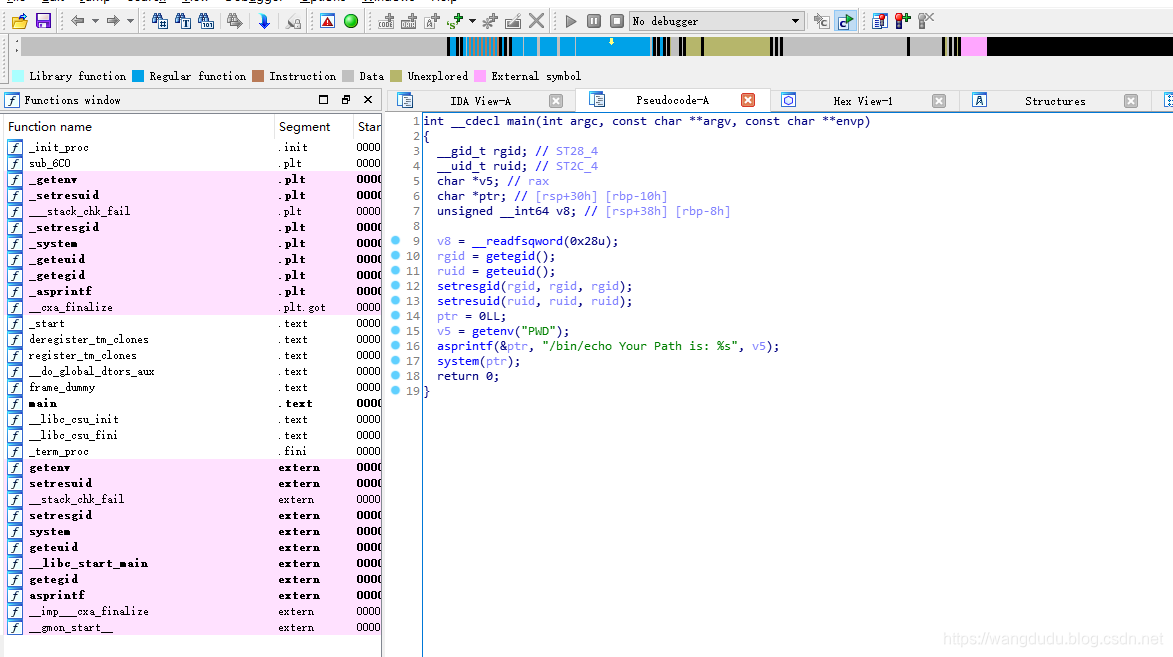Screen dimensions: 1173x657
Task: Select the main function in list
Action: pos(194,403)
